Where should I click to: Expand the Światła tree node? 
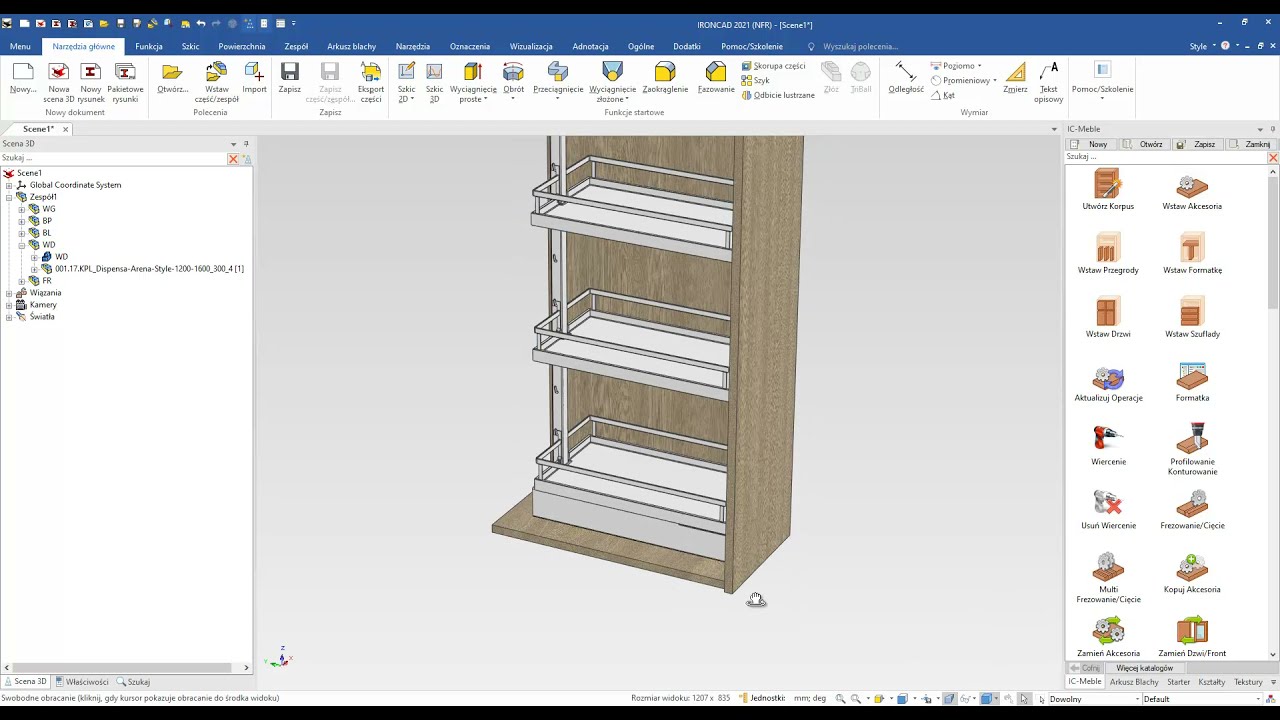click(9, 317)
